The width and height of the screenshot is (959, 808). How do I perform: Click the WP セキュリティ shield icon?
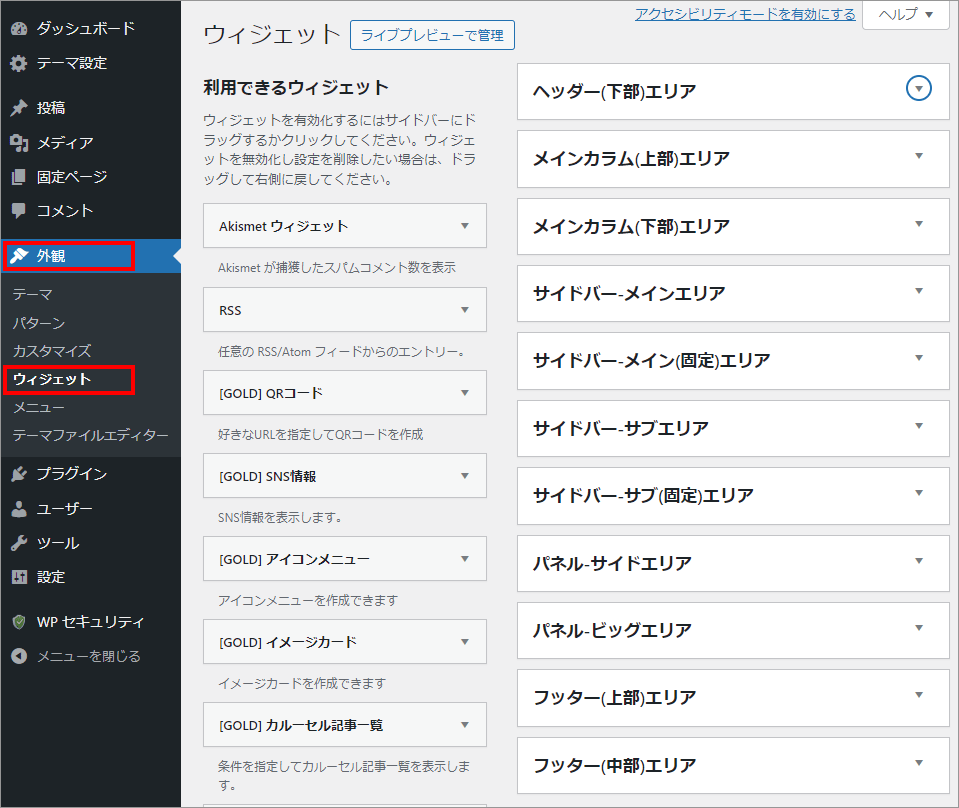(19, 622)
